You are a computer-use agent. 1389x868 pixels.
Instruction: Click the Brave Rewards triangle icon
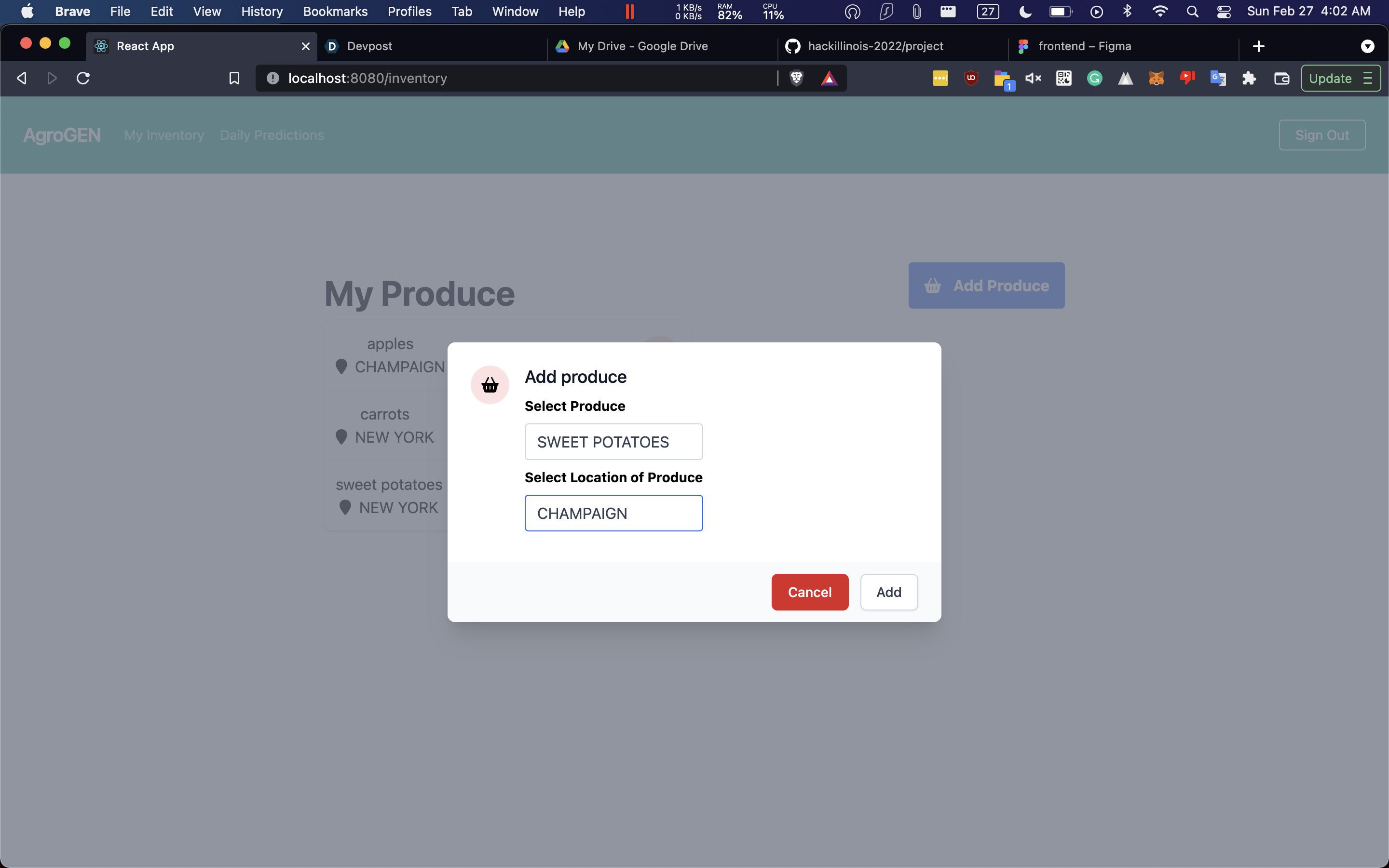click(829, 78)
